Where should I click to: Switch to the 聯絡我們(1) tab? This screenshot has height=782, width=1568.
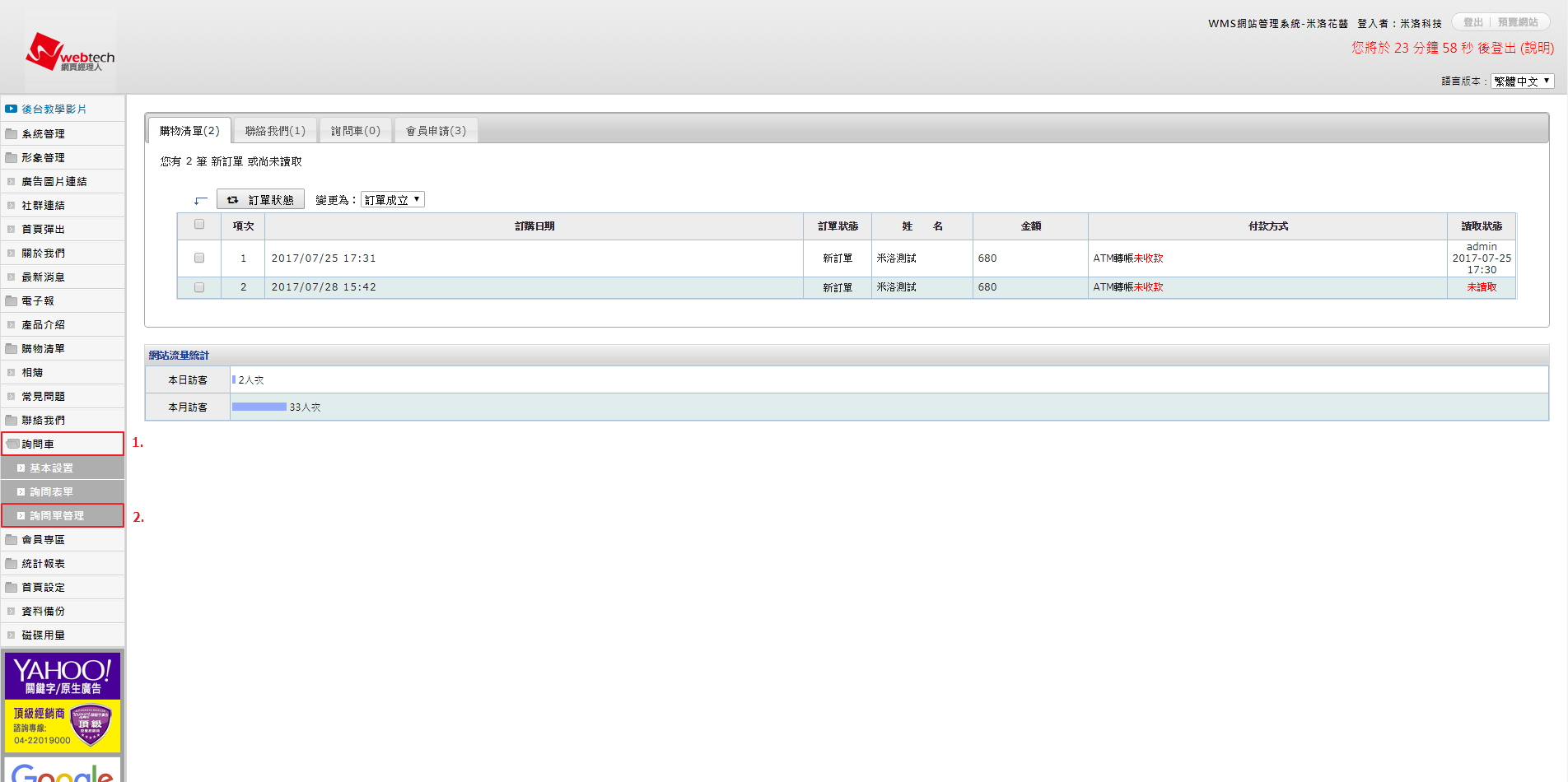(275, 131)
